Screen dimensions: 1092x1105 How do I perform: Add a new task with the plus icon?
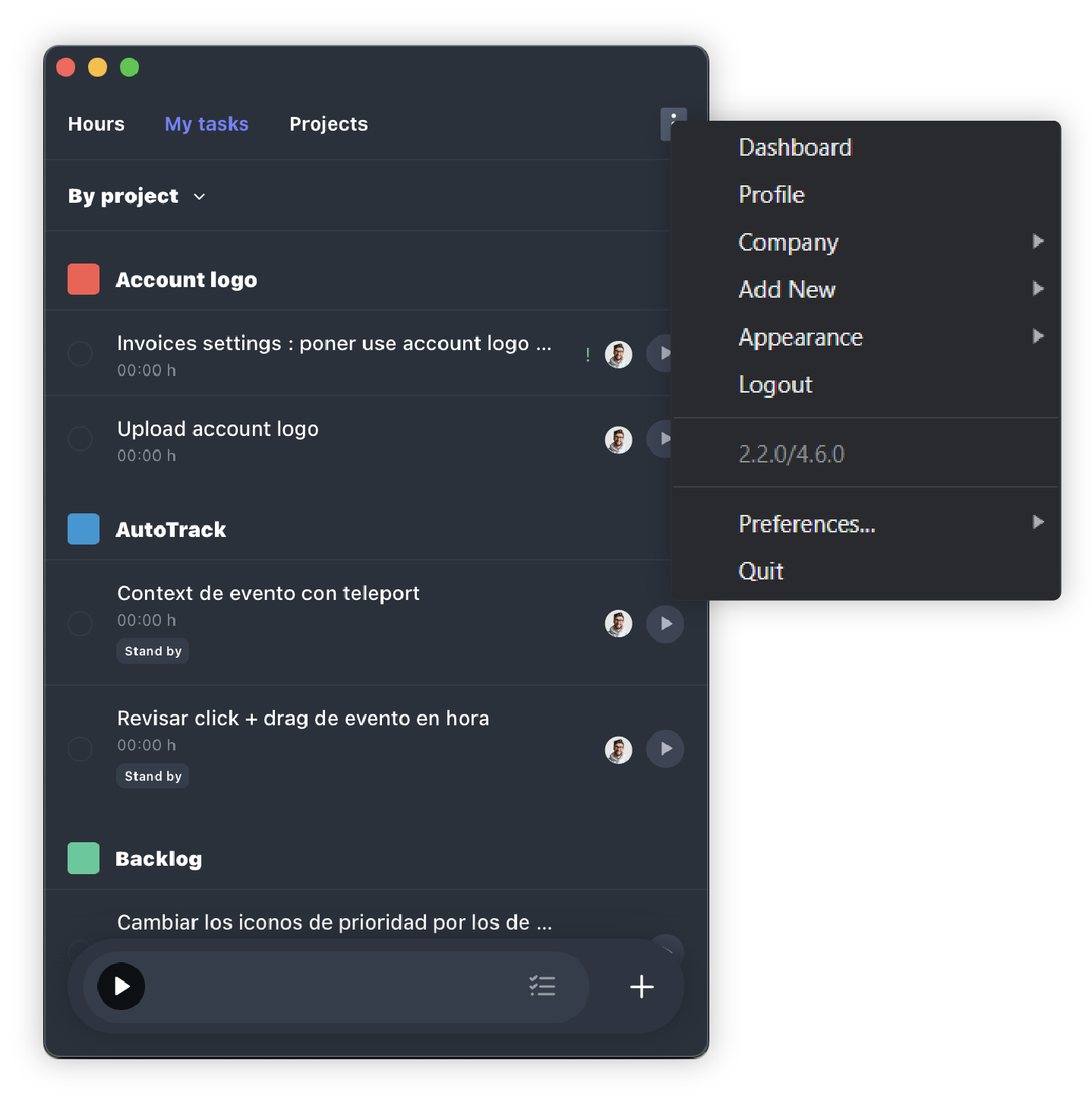click(640, 987)
